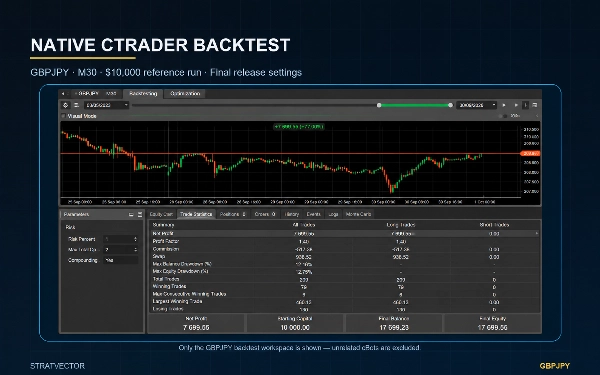Open the History tab
Image resolution: width=600 pixels, height=375 pixels.
(x=292, y=214)
